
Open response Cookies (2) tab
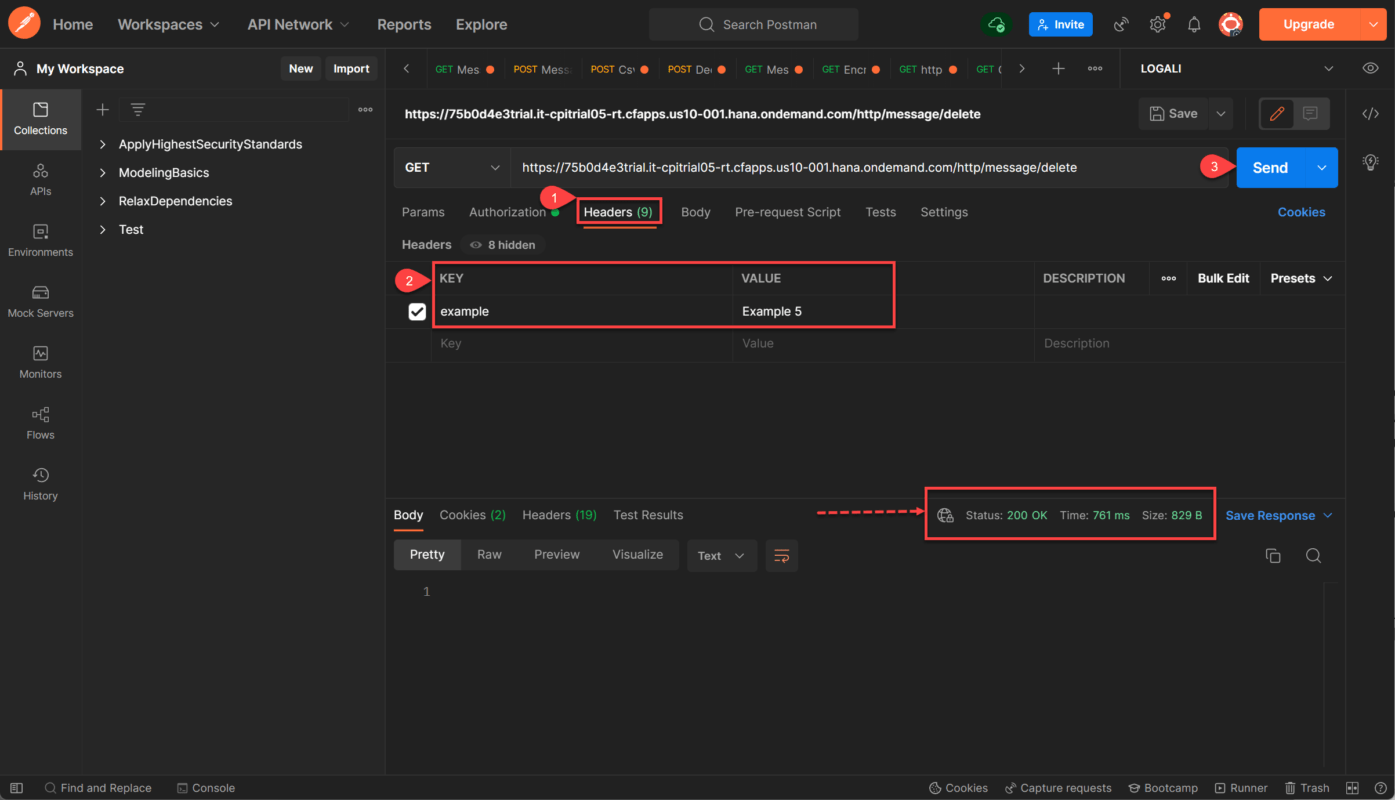pyautogui.click(x=473, y=515)
